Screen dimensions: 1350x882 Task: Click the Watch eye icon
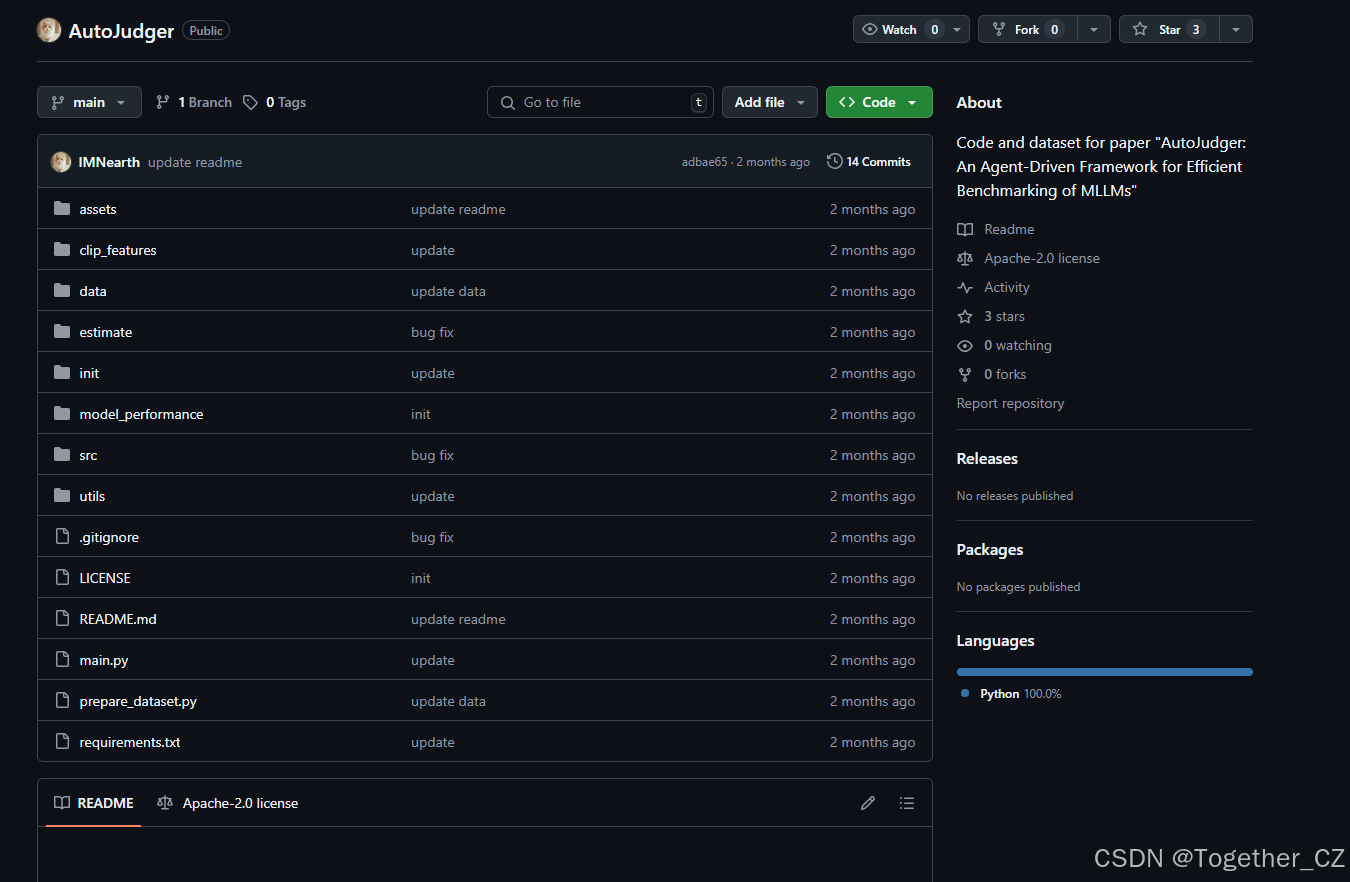[868, 29]
